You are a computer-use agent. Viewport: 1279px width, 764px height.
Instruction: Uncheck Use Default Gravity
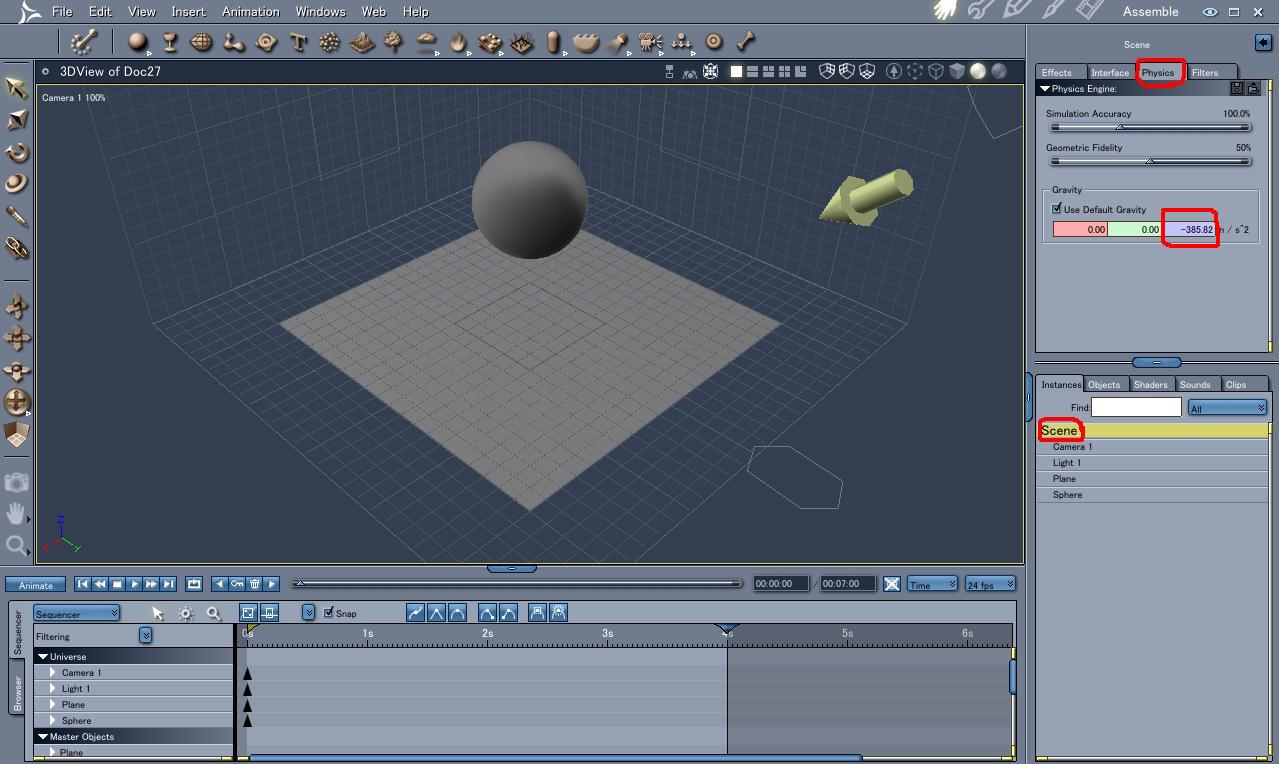tap(1057, 209)
